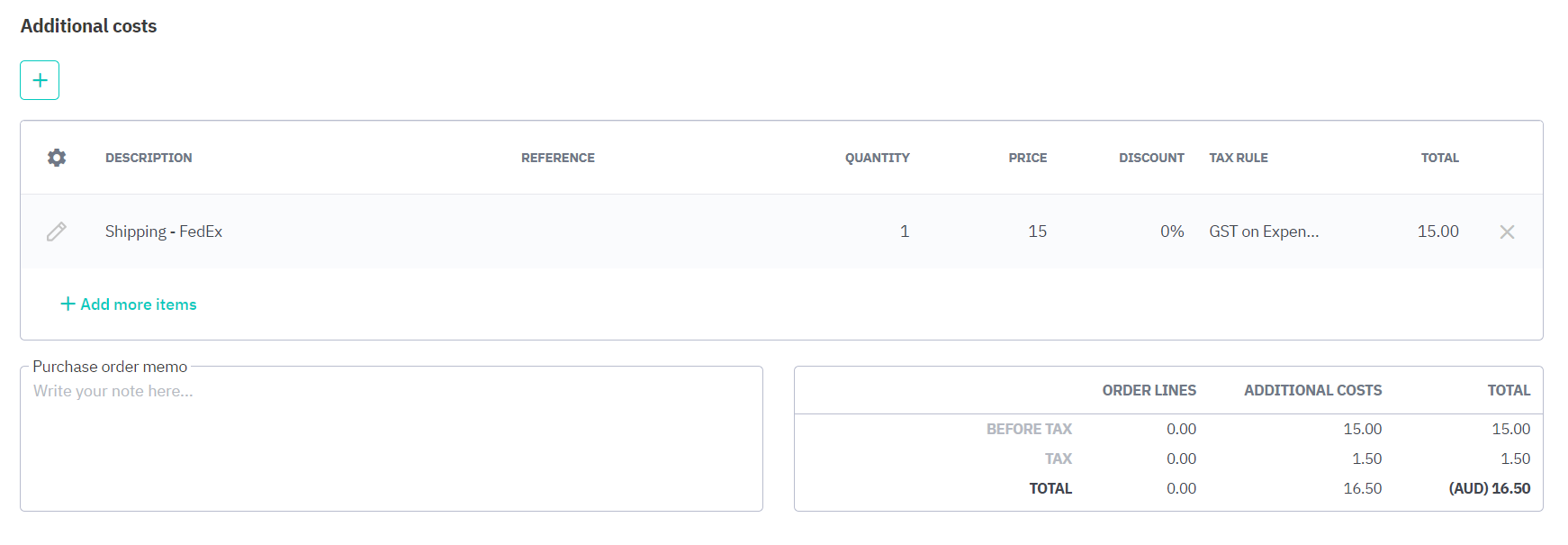This screenshot has height=545, width=1568.
Task: Remove the Shipping - FedEx row
Action: click(x=1507, y=232)
